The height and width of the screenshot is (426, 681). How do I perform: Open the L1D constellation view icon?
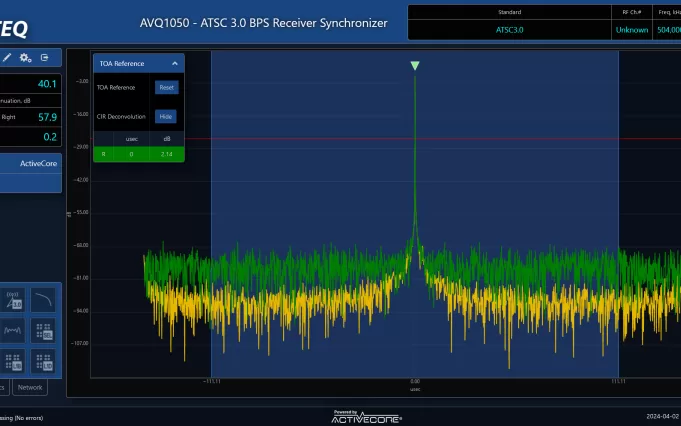click(43, 361)
